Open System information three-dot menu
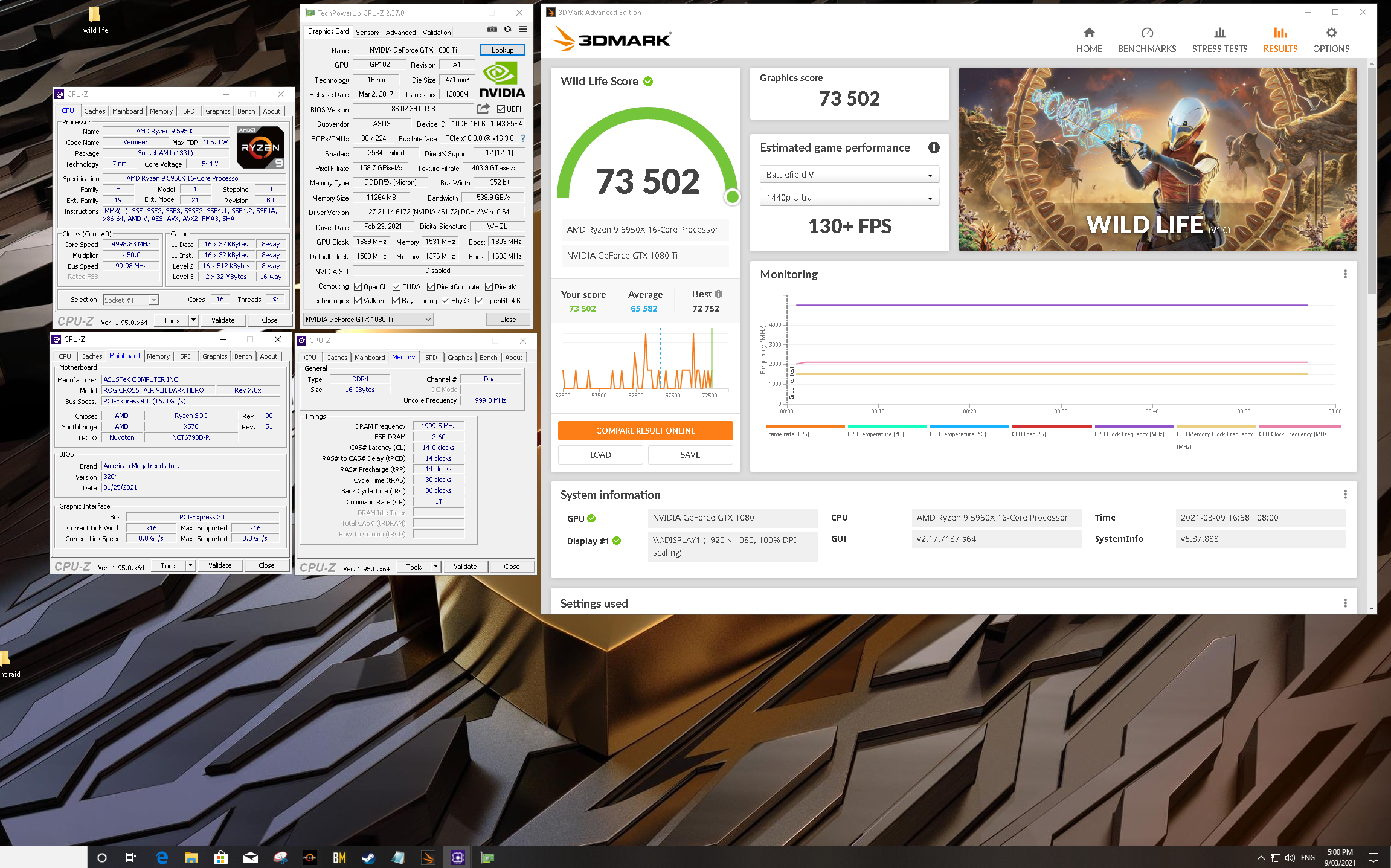The width and height of the screenshot is (1391, 868). pos(1345,495)
